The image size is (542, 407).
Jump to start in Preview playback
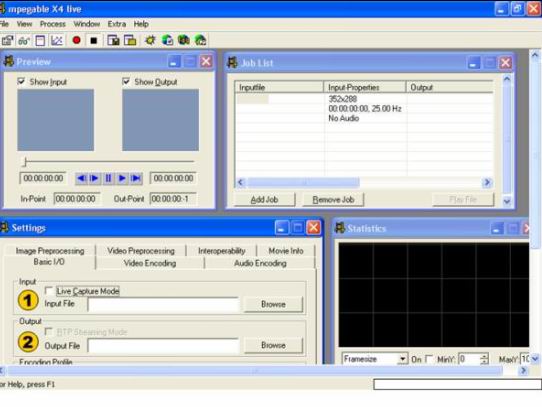(x=81, y=178)
